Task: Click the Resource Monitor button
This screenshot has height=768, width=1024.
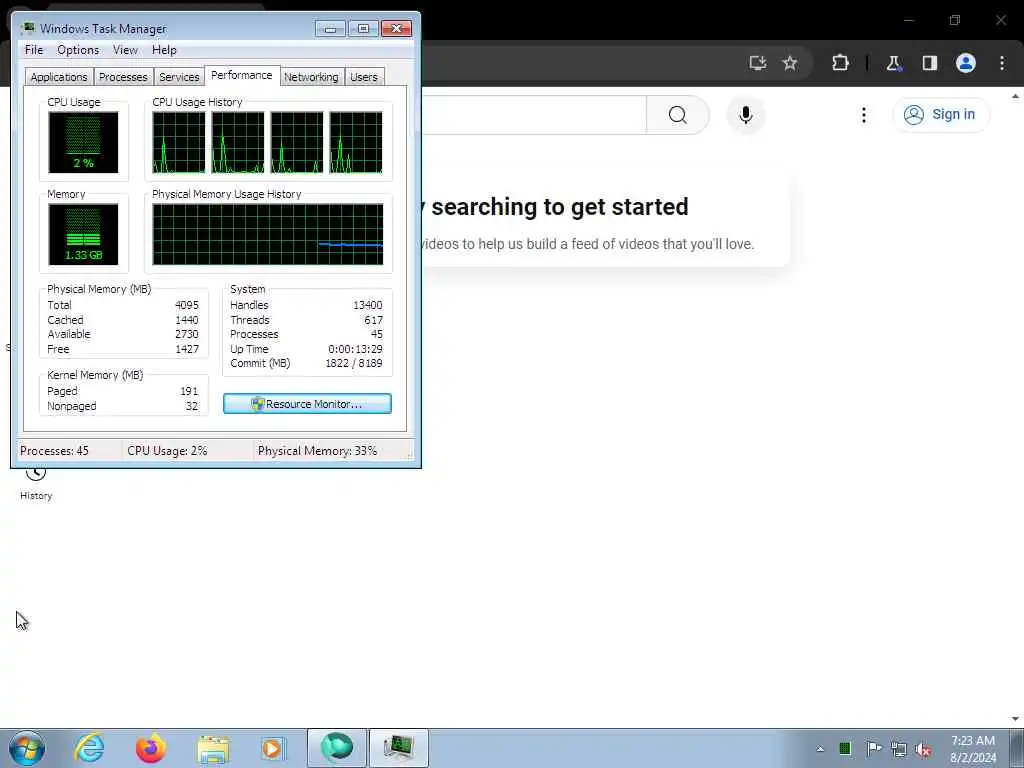Action: point(307,404)
